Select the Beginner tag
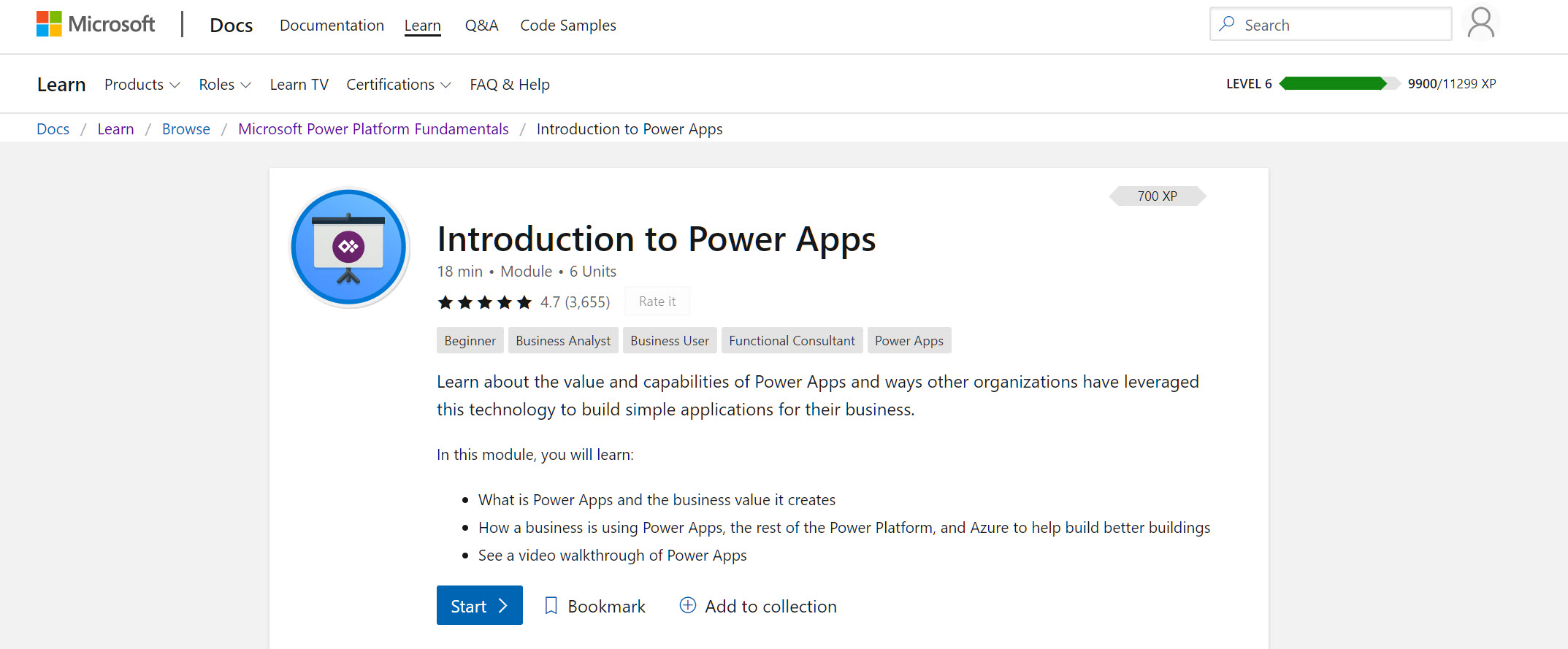This screenshot has height=649, width=1568. [x=470, y=340]
